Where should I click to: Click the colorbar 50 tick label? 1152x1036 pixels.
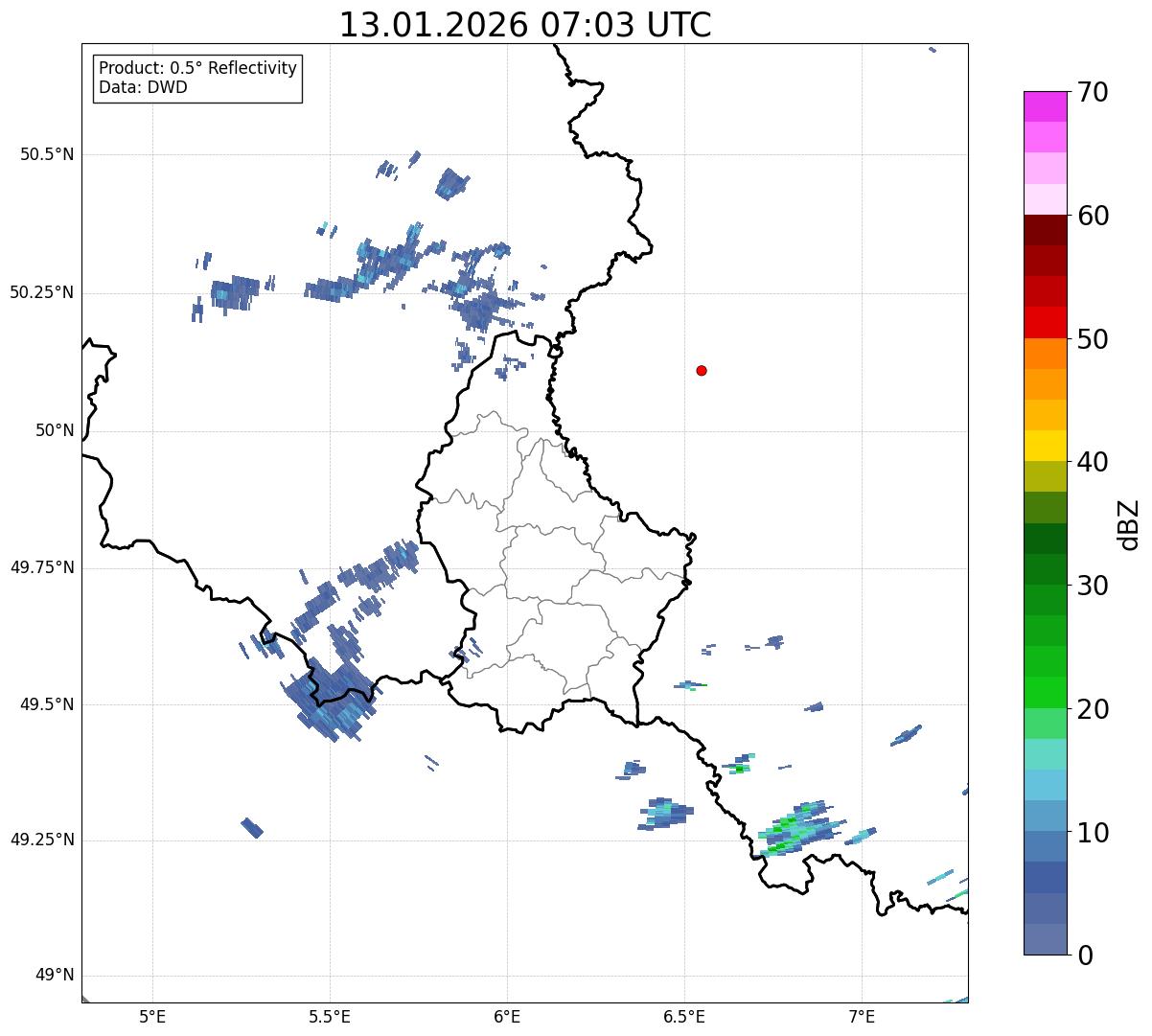1093,339
